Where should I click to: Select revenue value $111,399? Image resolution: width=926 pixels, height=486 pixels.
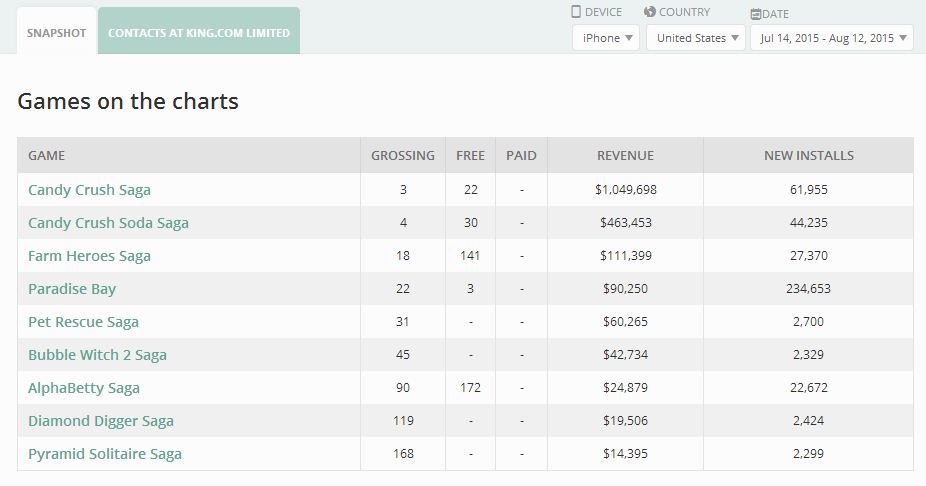pyautogui.click(x=626, y=256)
